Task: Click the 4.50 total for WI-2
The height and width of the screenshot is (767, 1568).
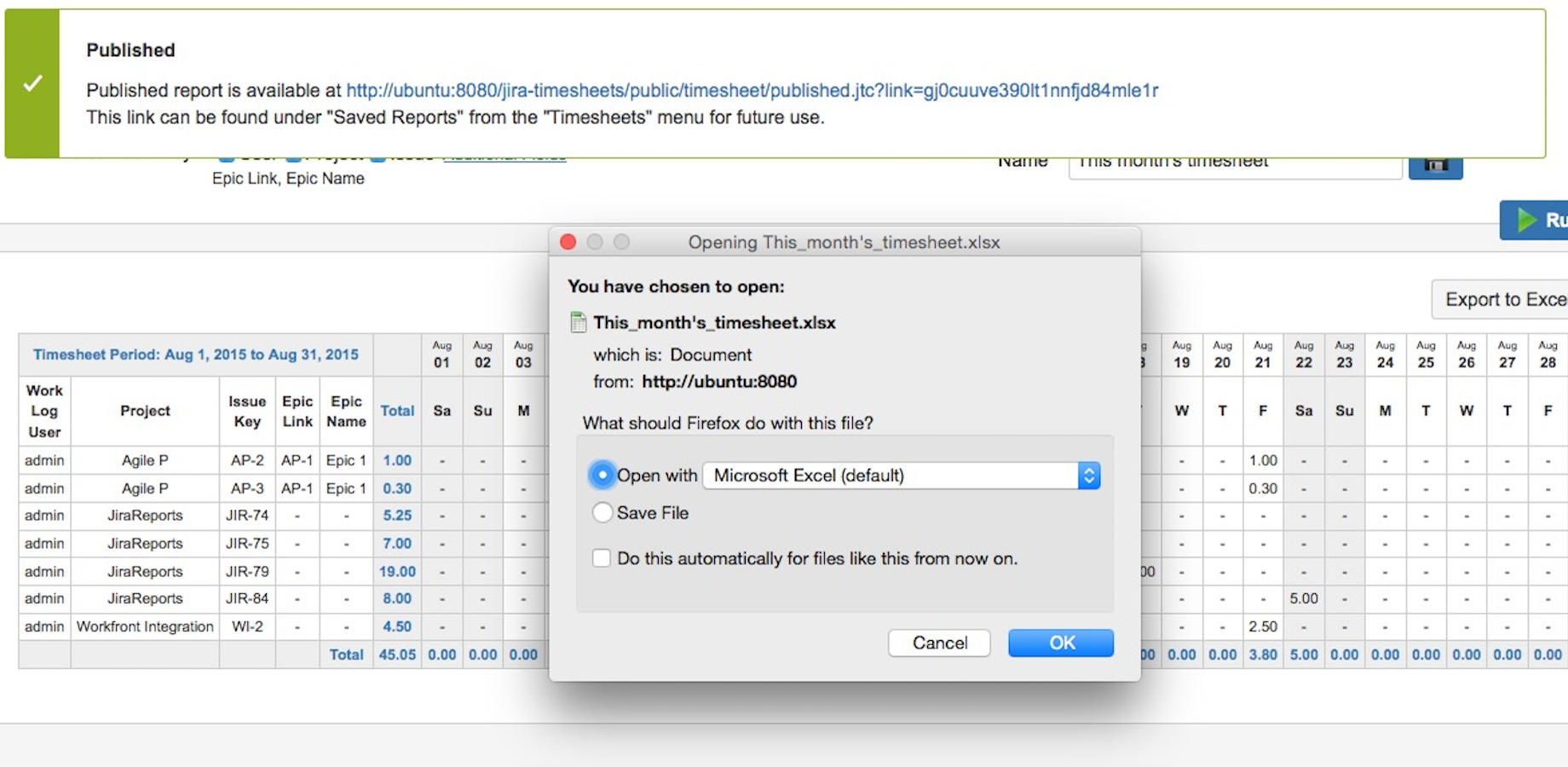Action: pos(397,626)
